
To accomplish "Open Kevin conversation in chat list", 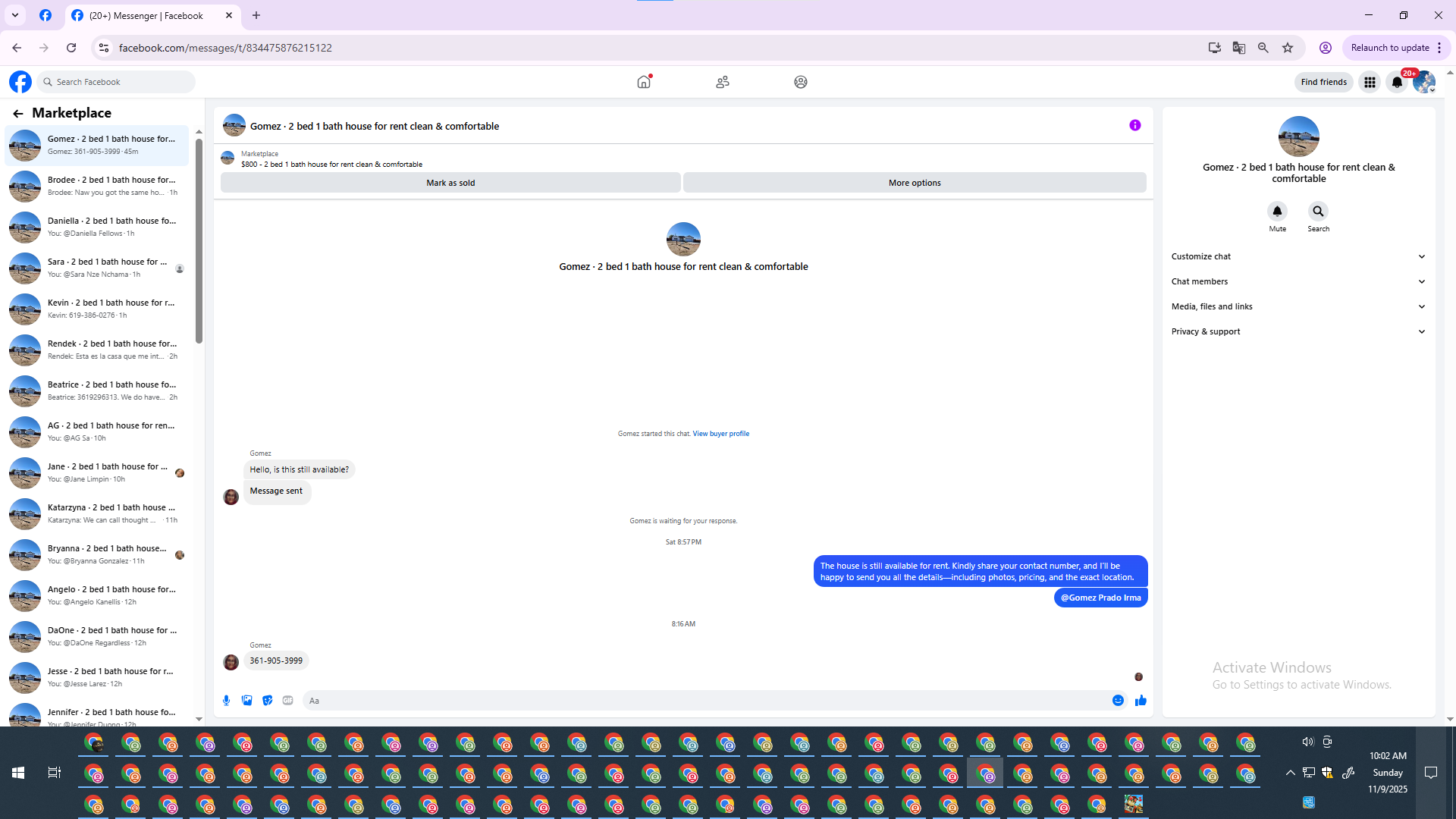I will 97,309.
